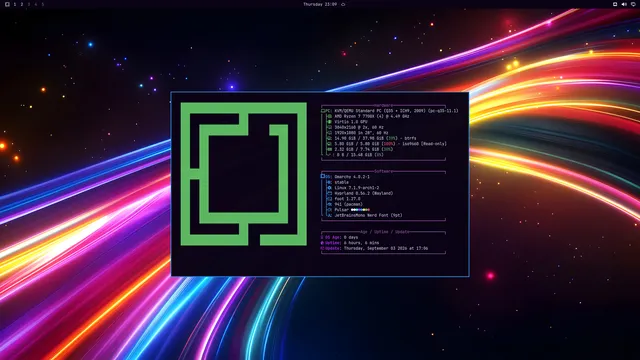Switch to workspace 3
The width and height of the screenshot is (640, 360).
point(29,4)
